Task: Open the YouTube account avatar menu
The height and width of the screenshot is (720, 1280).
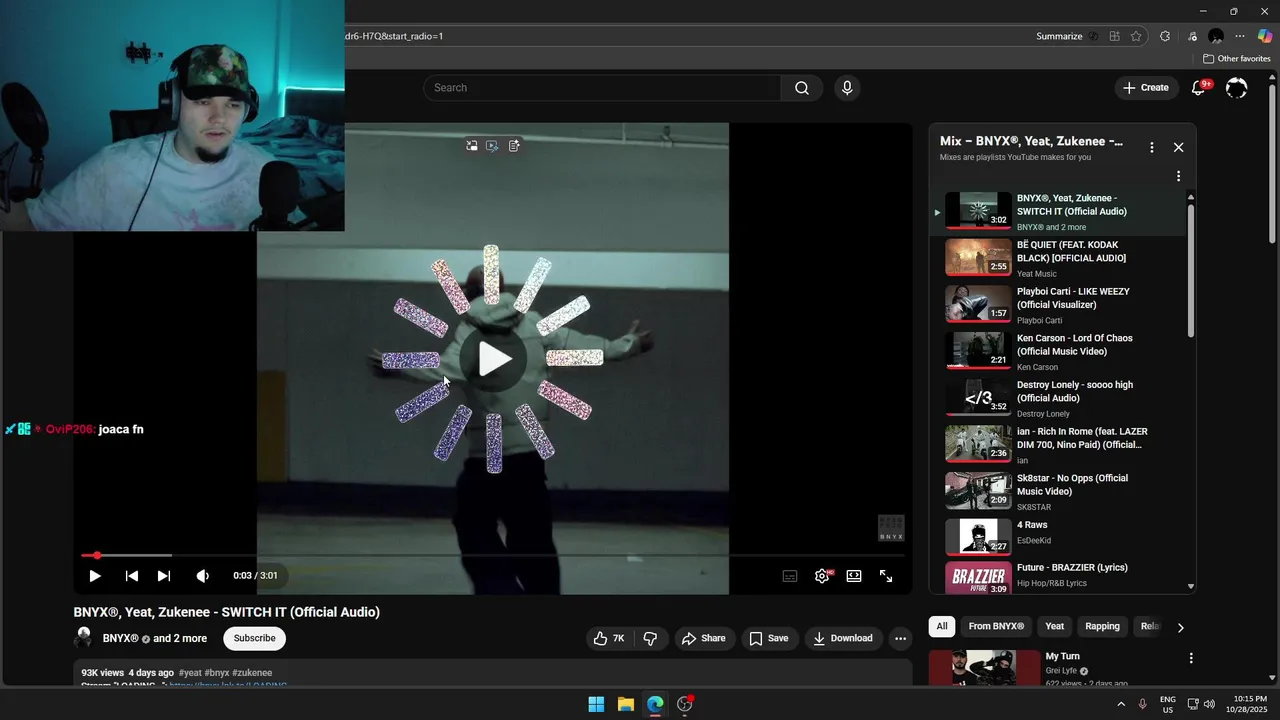Action: tap(1237, 88)
